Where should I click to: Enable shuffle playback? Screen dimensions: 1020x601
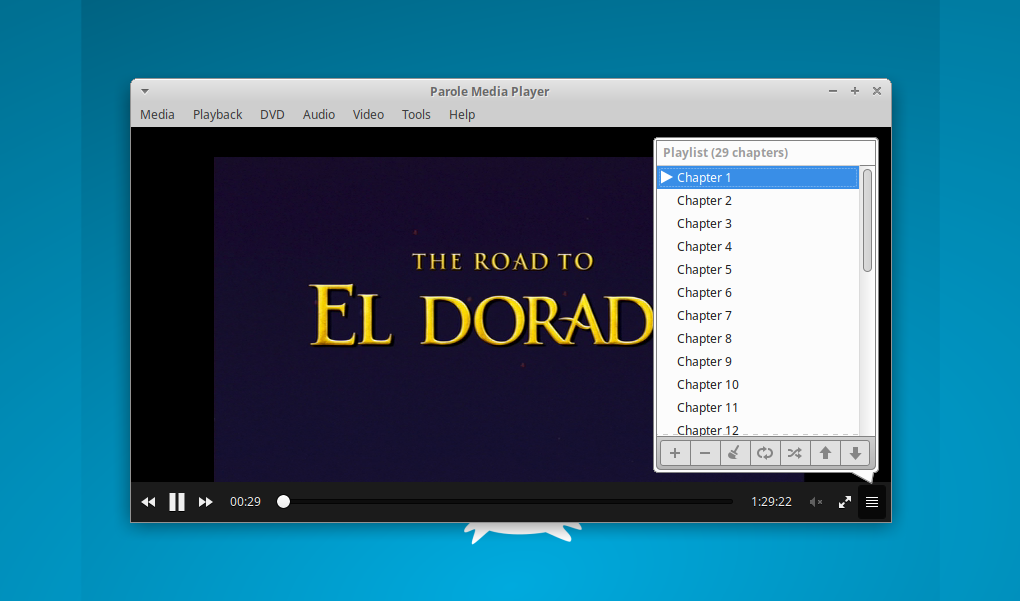795,453
